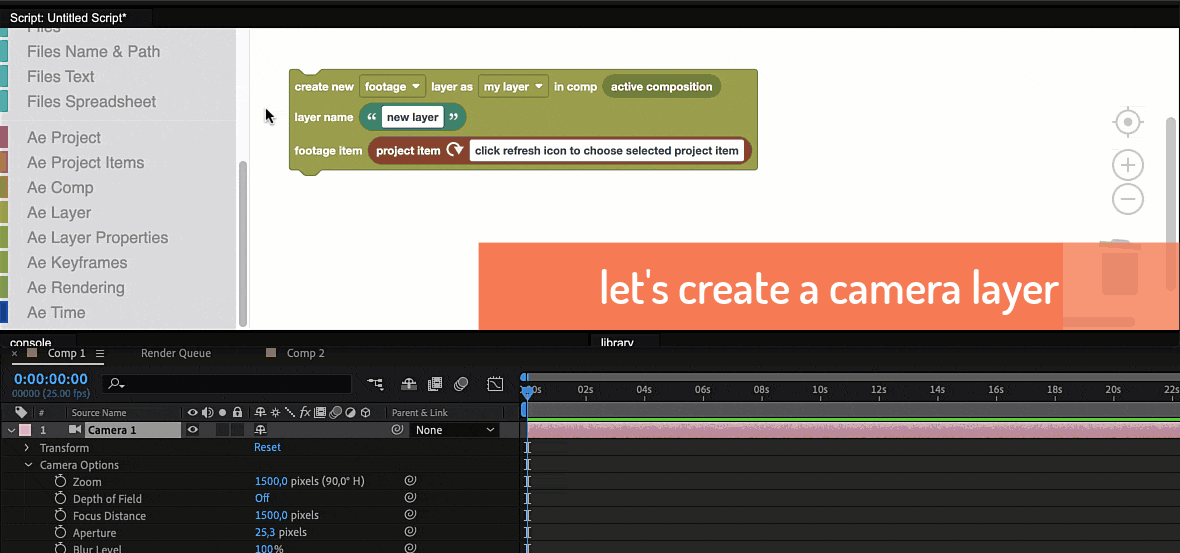
Task: Click the shy layers hide icon in timeline toolbar
Action: [x=409, y=384]
